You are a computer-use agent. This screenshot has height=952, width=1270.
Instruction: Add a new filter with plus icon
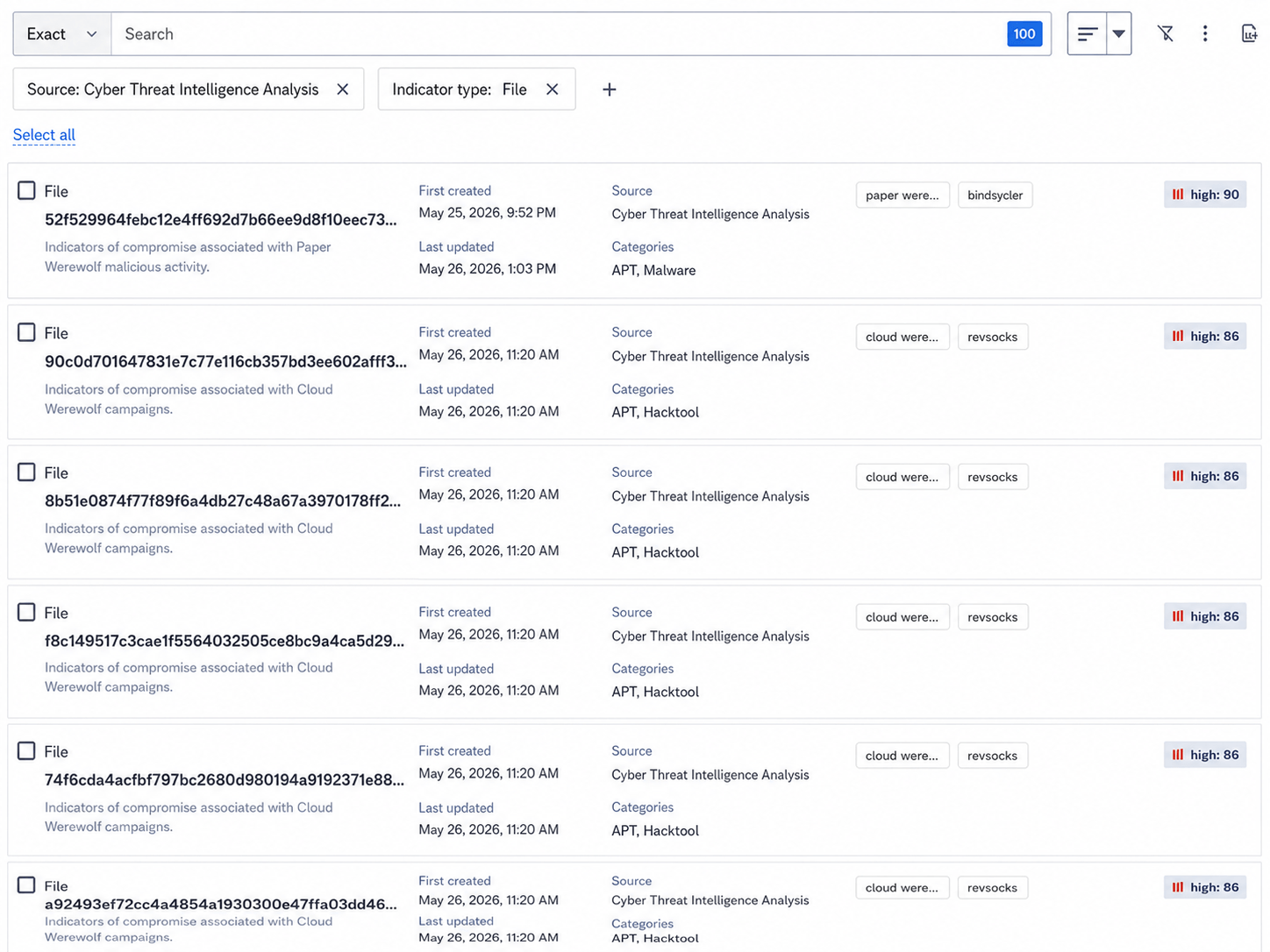click(610, 89)
